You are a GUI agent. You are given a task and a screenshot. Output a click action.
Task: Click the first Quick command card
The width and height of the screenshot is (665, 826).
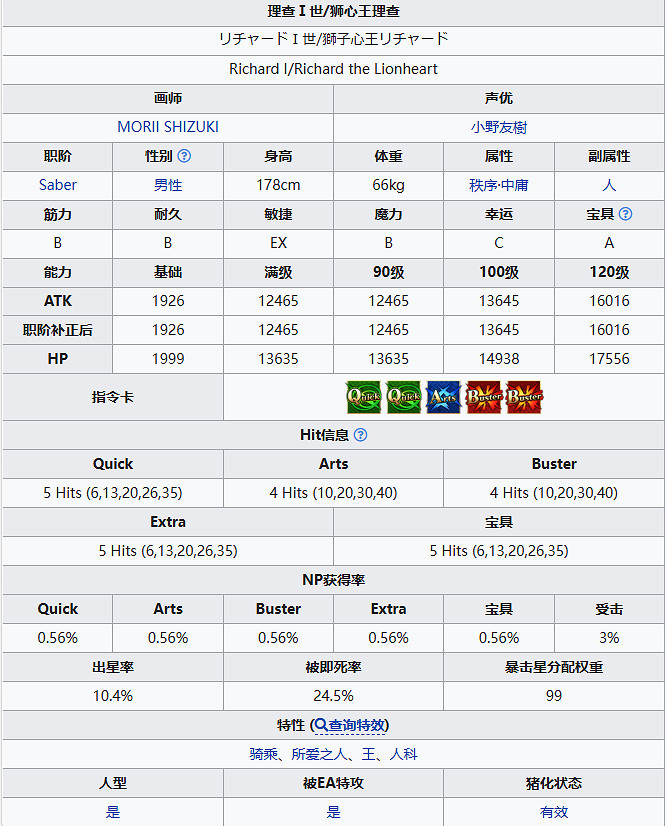tap(364, 397)
